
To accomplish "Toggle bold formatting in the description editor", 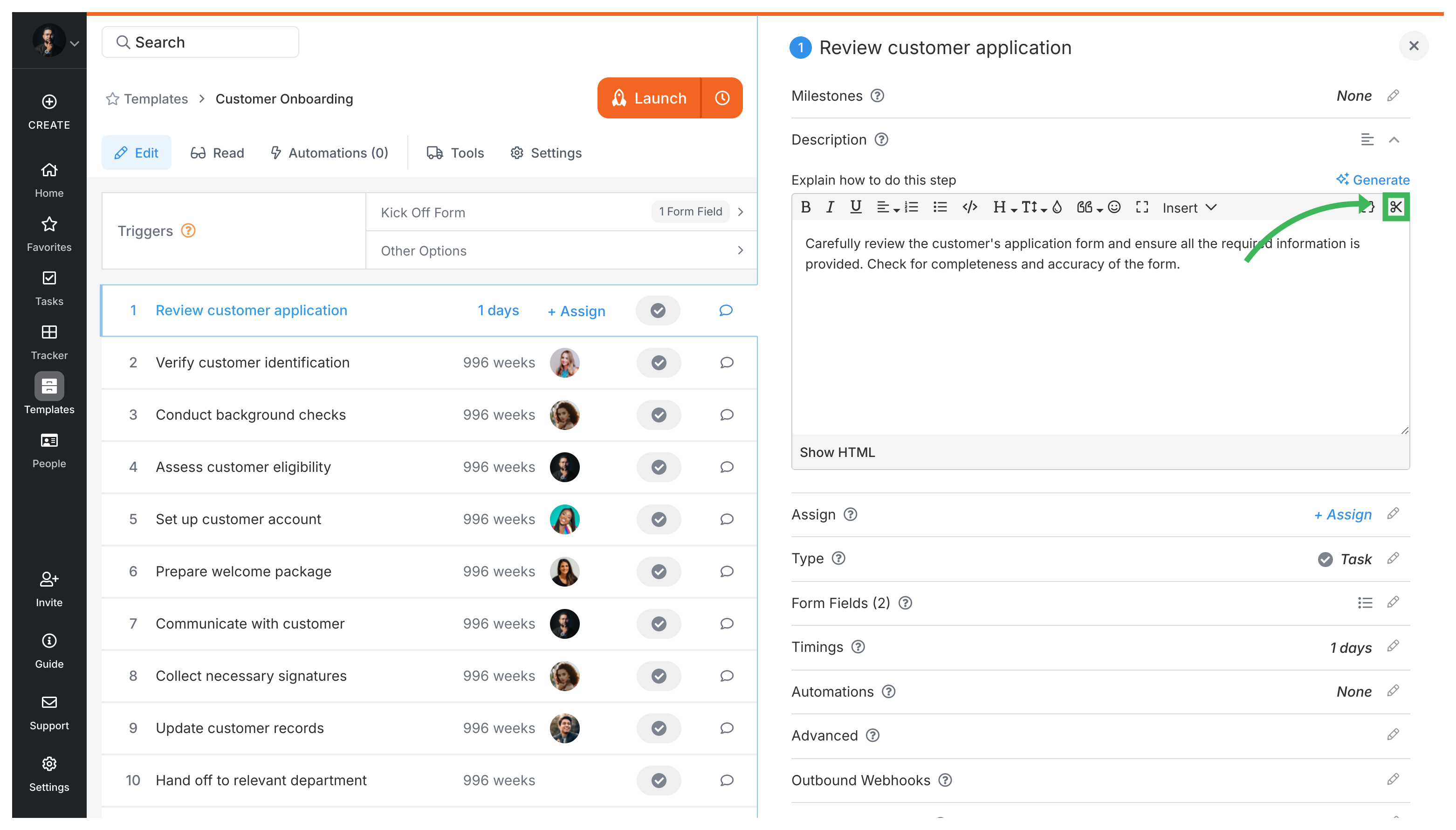I will point(805,207).
